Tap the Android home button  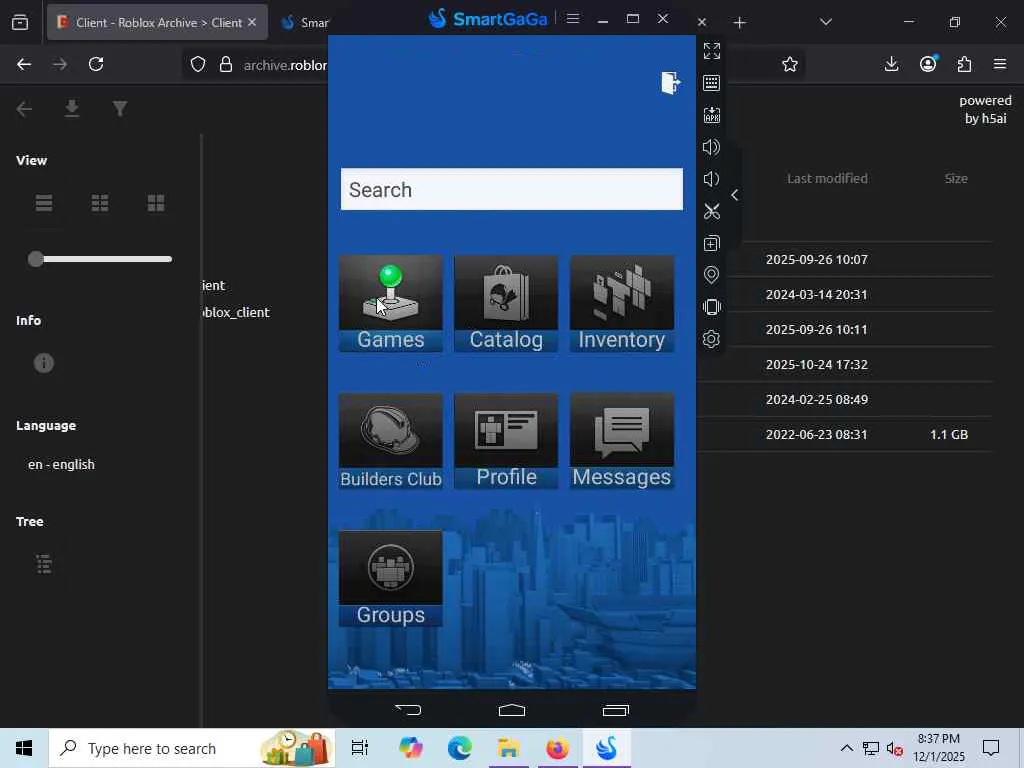coord(512,710)
